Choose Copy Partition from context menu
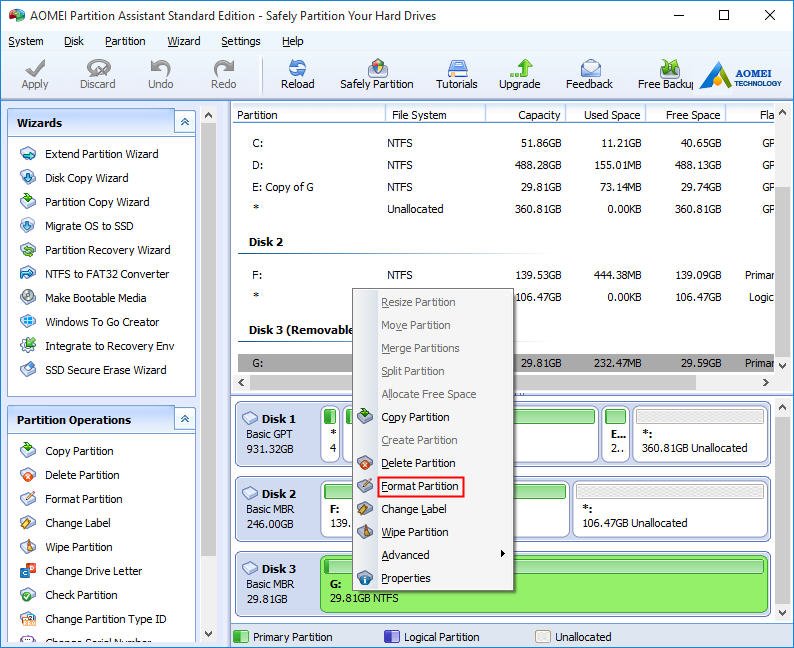794x648 pixels. pos(433,417)
